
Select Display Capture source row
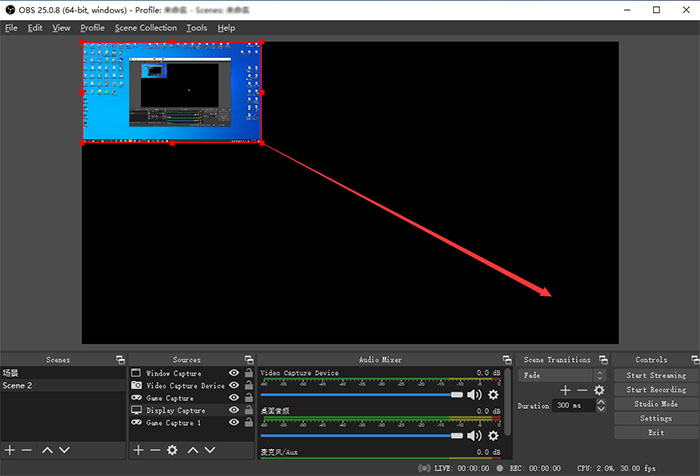pos(192,410)
